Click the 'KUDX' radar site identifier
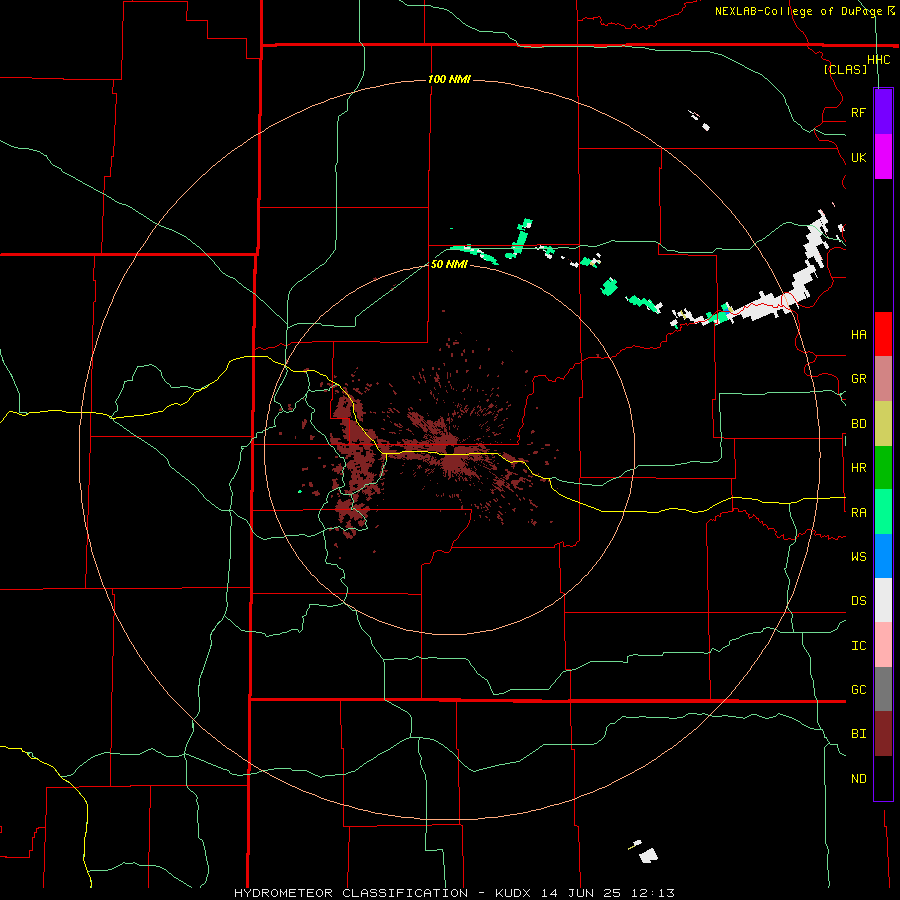 513,893
